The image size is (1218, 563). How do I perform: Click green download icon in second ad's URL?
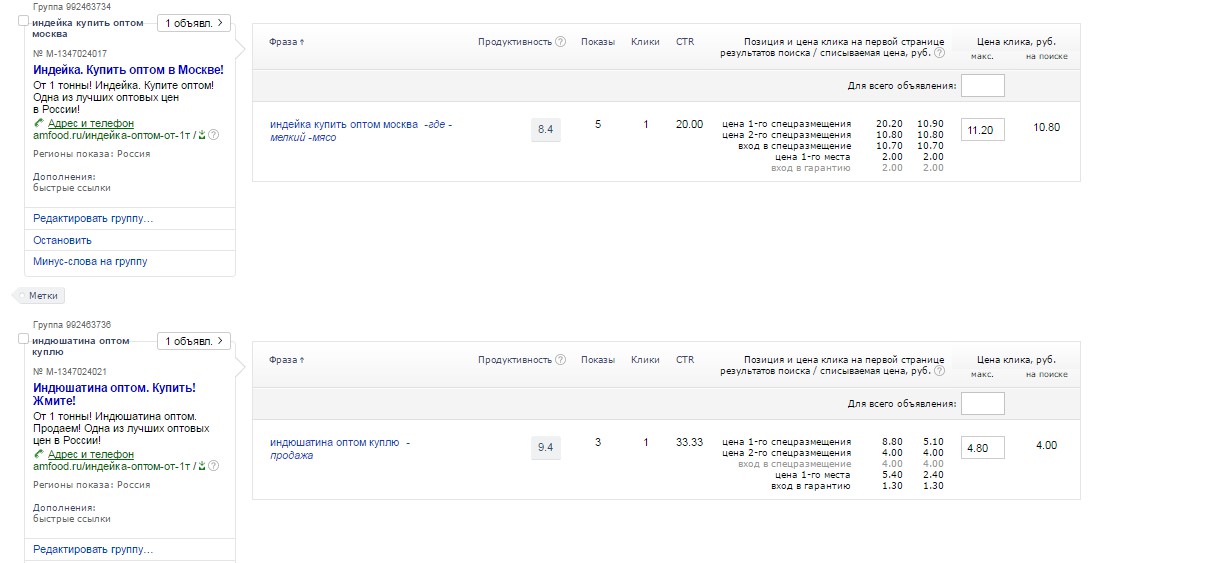point(202,466)
